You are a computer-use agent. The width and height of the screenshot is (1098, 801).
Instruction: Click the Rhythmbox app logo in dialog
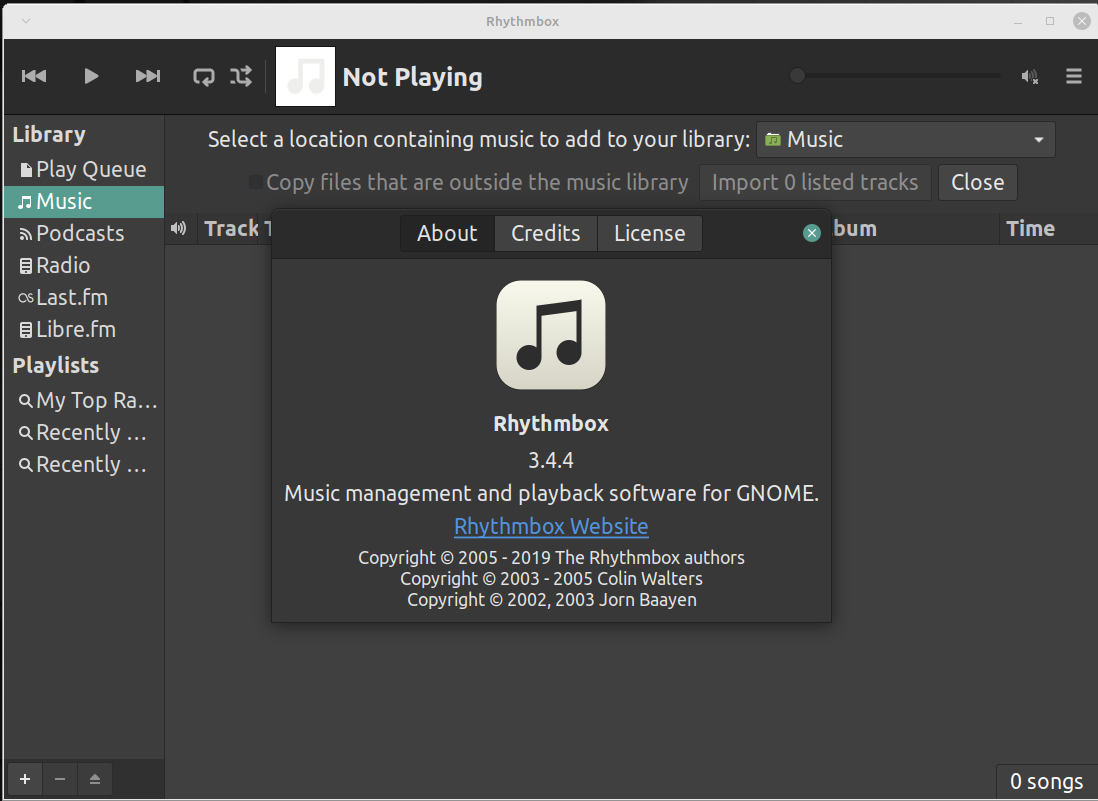[551, 335]
